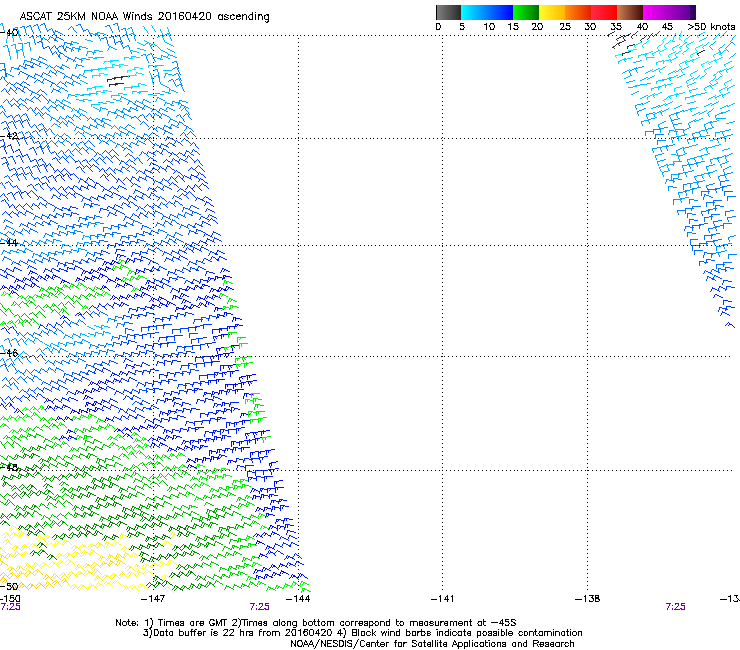Click the '5' label under the color bar
Viewport: 740px width, 650px height.
point(462,27)
